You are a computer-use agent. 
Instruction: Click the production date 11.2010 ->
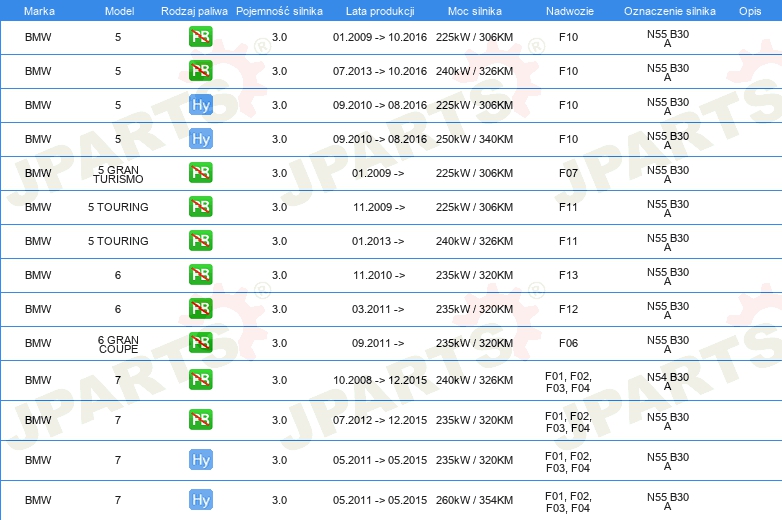coord(379,275)
